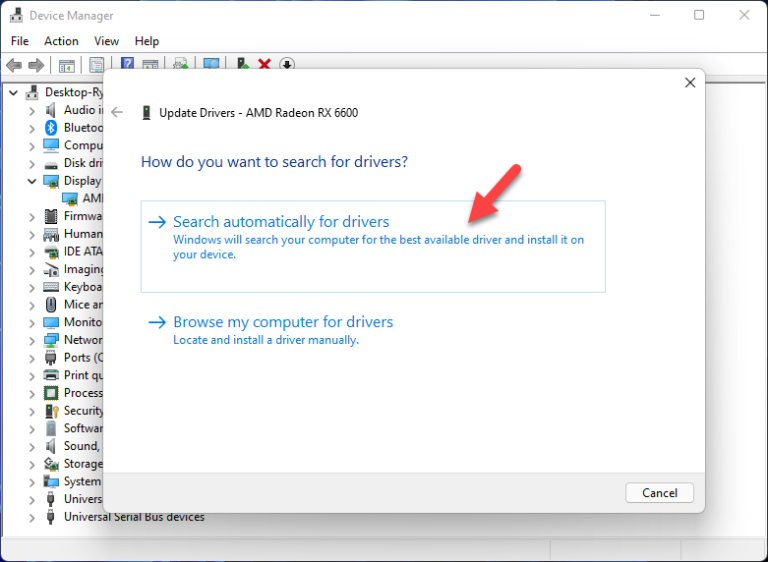The image size is (768, 562).
Task: Click the 'Update Drivers - AMD Radeon RX 6600' title
Action: [x=259, y=113]
